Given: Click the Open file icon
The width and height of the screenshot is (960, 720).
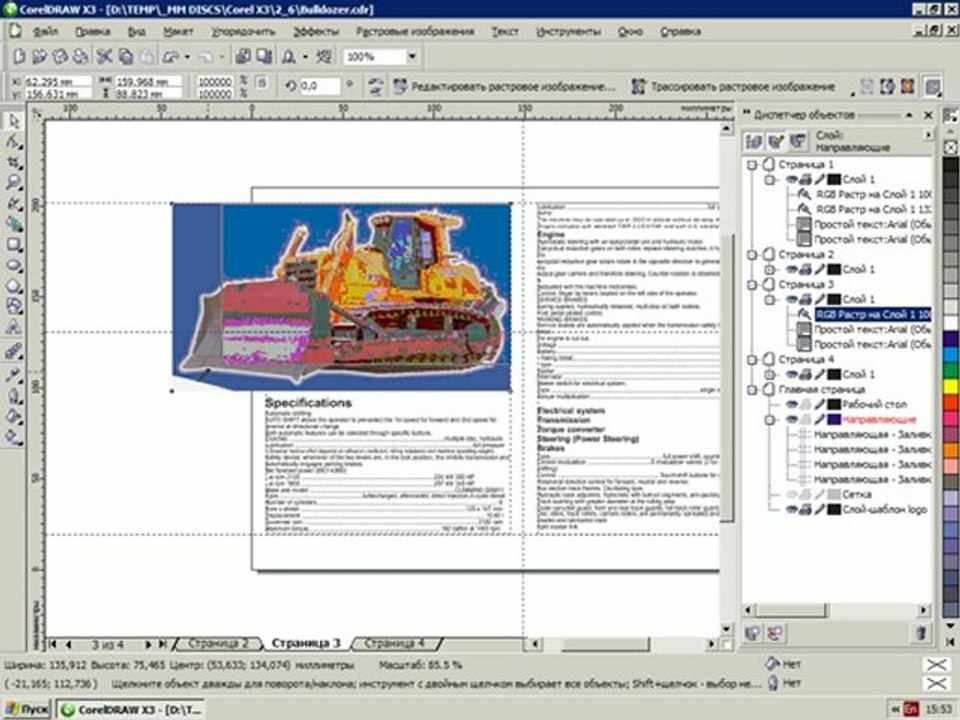Looking at the screenshot, I should pyautogui.click(x=39, y=57).
